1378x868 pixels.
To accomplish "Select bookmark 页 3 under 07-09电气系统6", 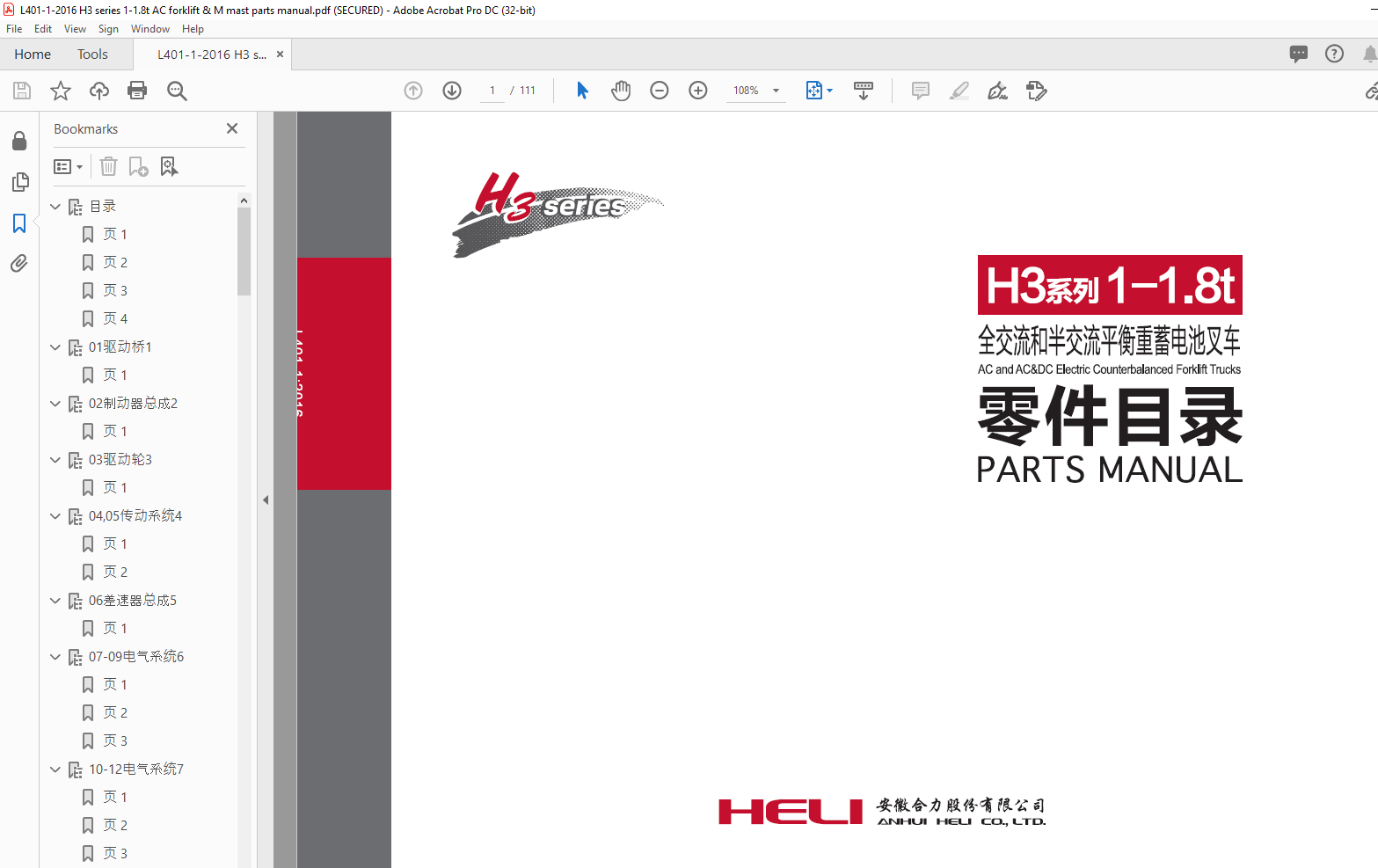I will [115, 740].
